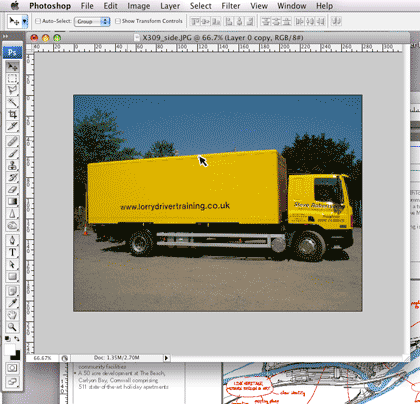Select the Rectangular Marquee tool

pyautogui.click(x=13, y=79)
